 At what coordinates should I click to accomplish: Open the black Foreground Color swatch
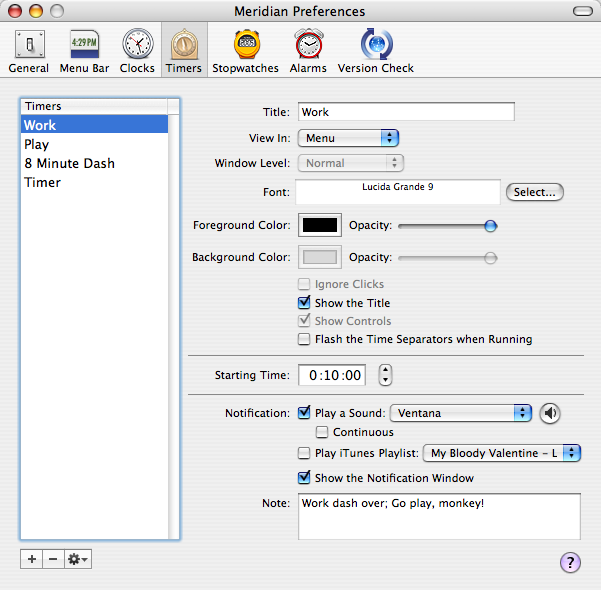pyautogui.click(x=320, y=226)
